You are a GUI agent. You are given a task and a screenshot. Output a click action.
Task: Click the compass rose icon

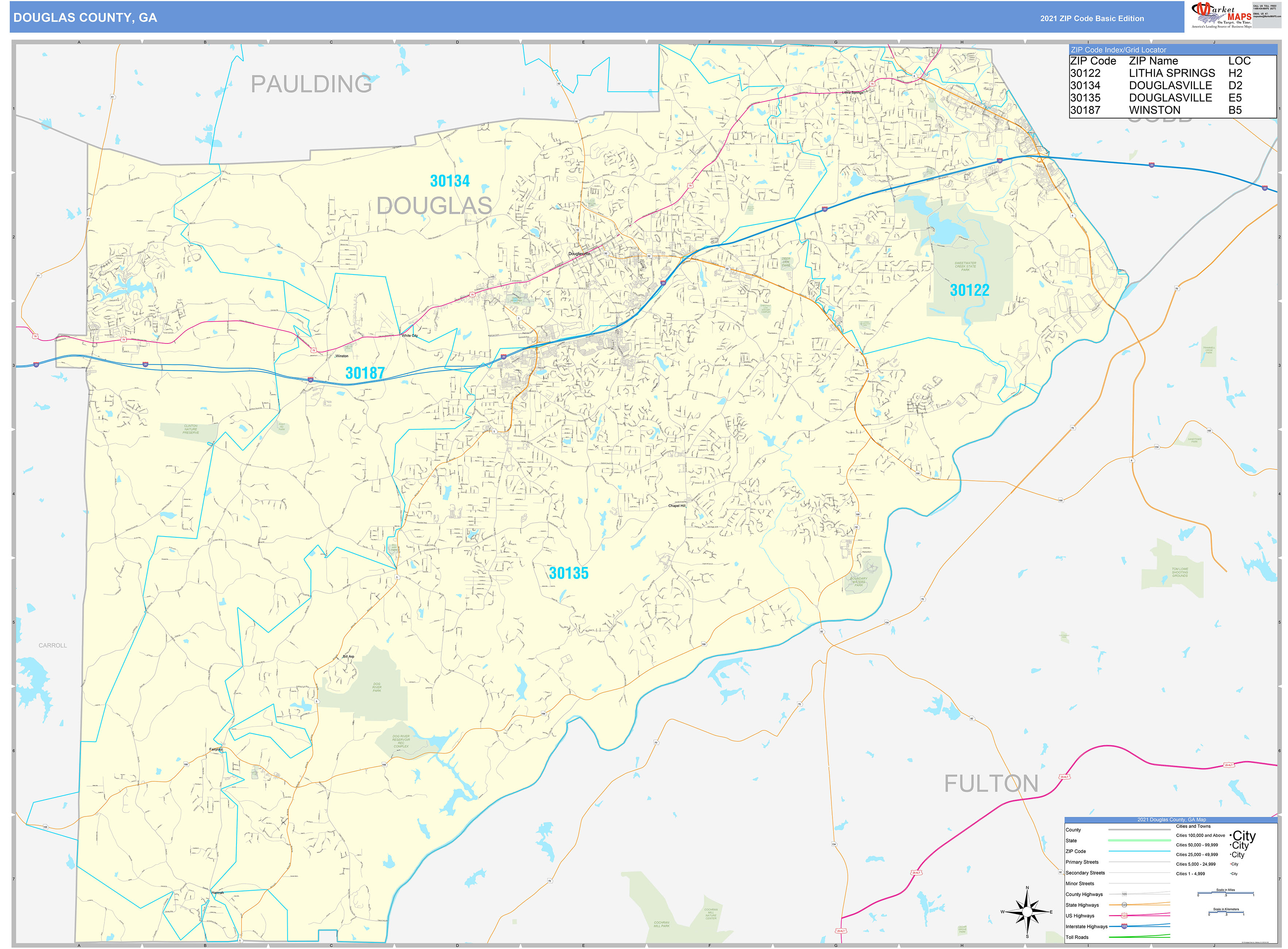point(1027,912)
